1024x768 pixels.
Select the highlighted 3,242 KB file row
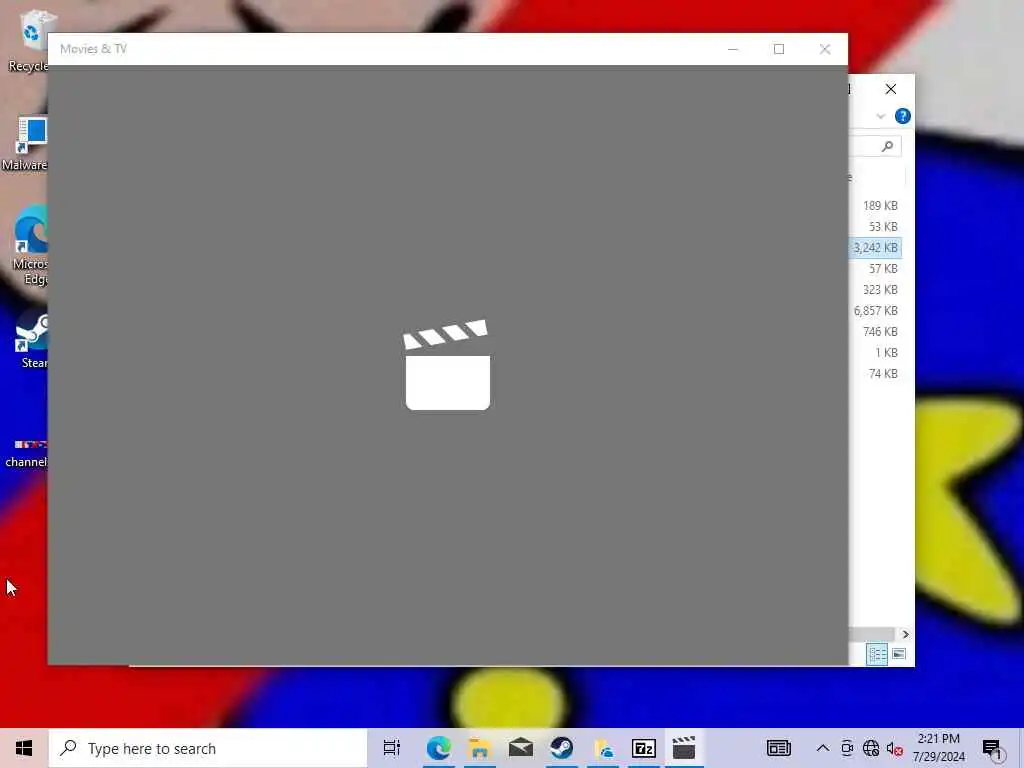[x=875, y=248]
